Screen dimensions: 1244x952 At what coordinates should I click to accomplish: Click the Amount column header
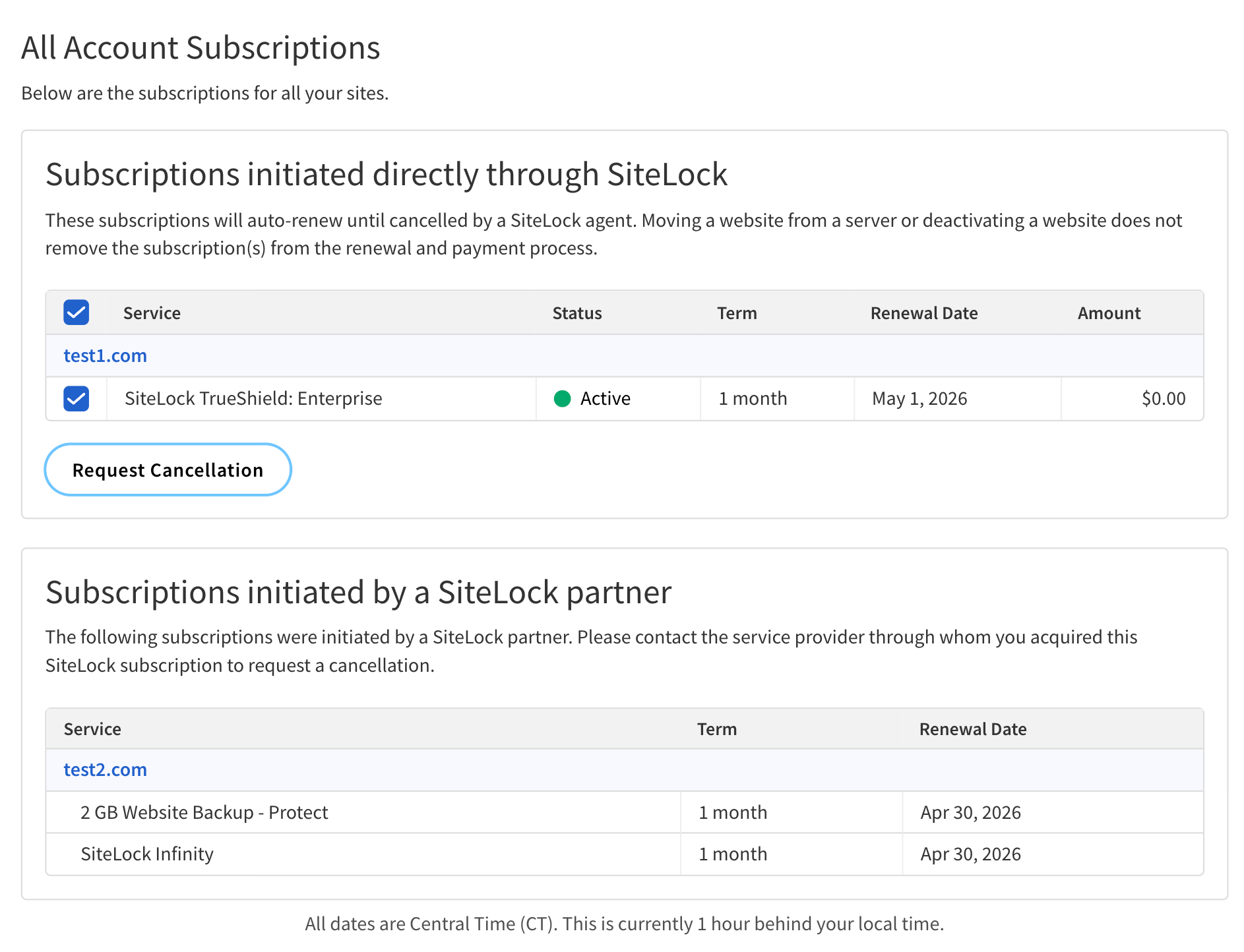click(1109, 312)
